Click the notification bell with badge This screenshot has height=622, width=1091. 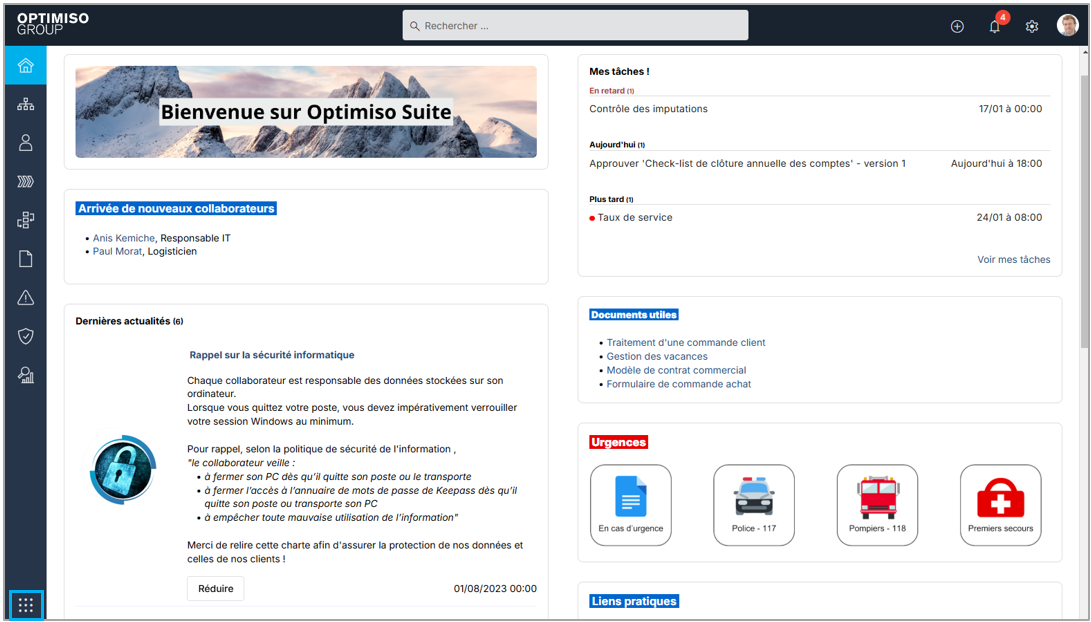[994, 26]
